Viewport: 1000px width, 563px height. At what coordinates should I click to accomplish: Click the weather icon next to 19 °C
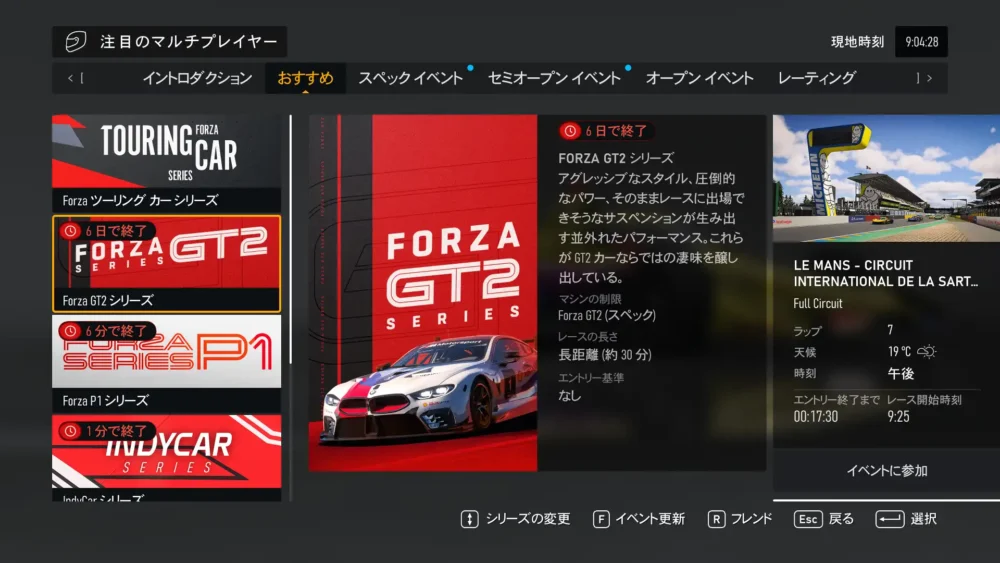coord(927,352)
